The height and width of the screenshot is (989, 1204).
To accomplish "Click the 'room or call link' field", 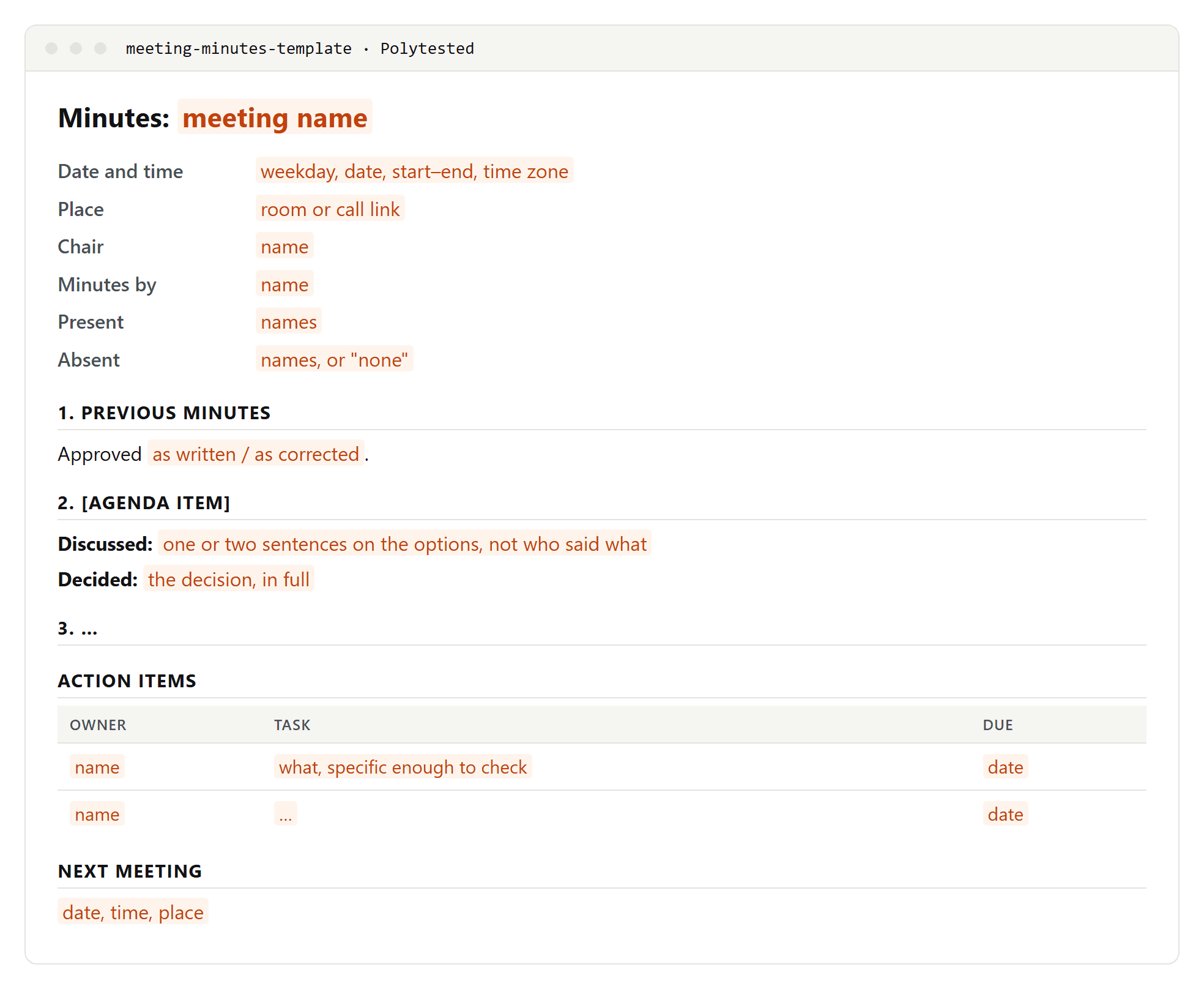I will (330, 209).
